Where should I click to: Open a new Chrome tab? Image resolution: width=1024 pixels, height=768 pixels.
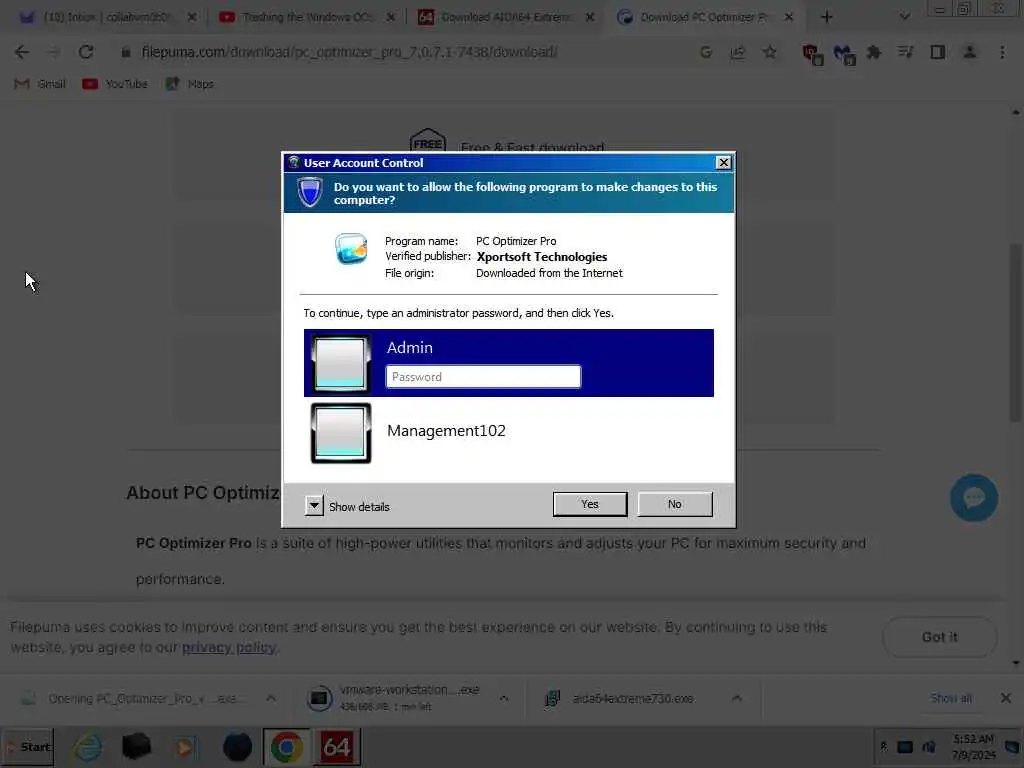click(826, 18)
